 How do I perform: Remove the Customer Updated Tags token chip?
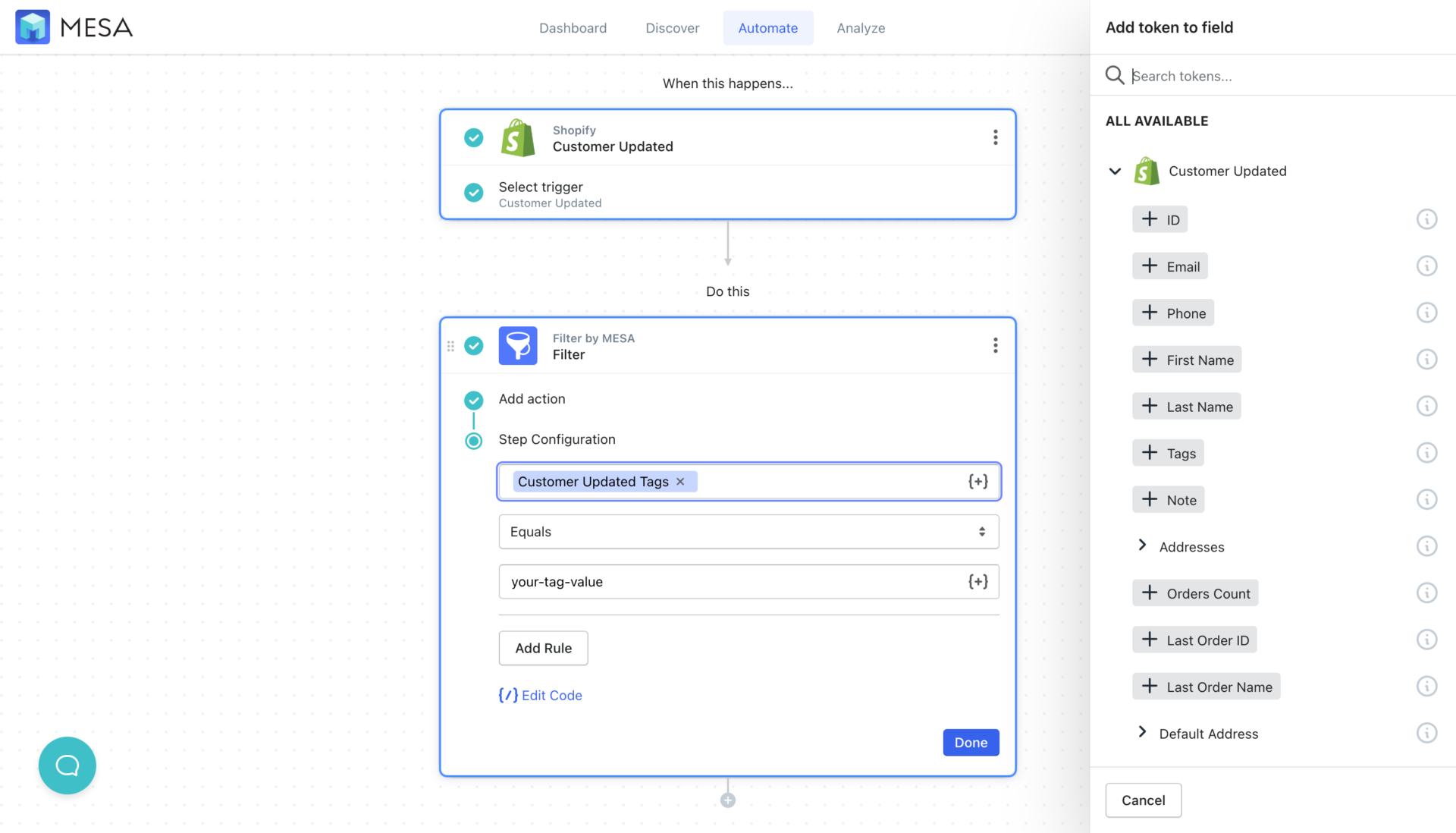tap(680, 481)
